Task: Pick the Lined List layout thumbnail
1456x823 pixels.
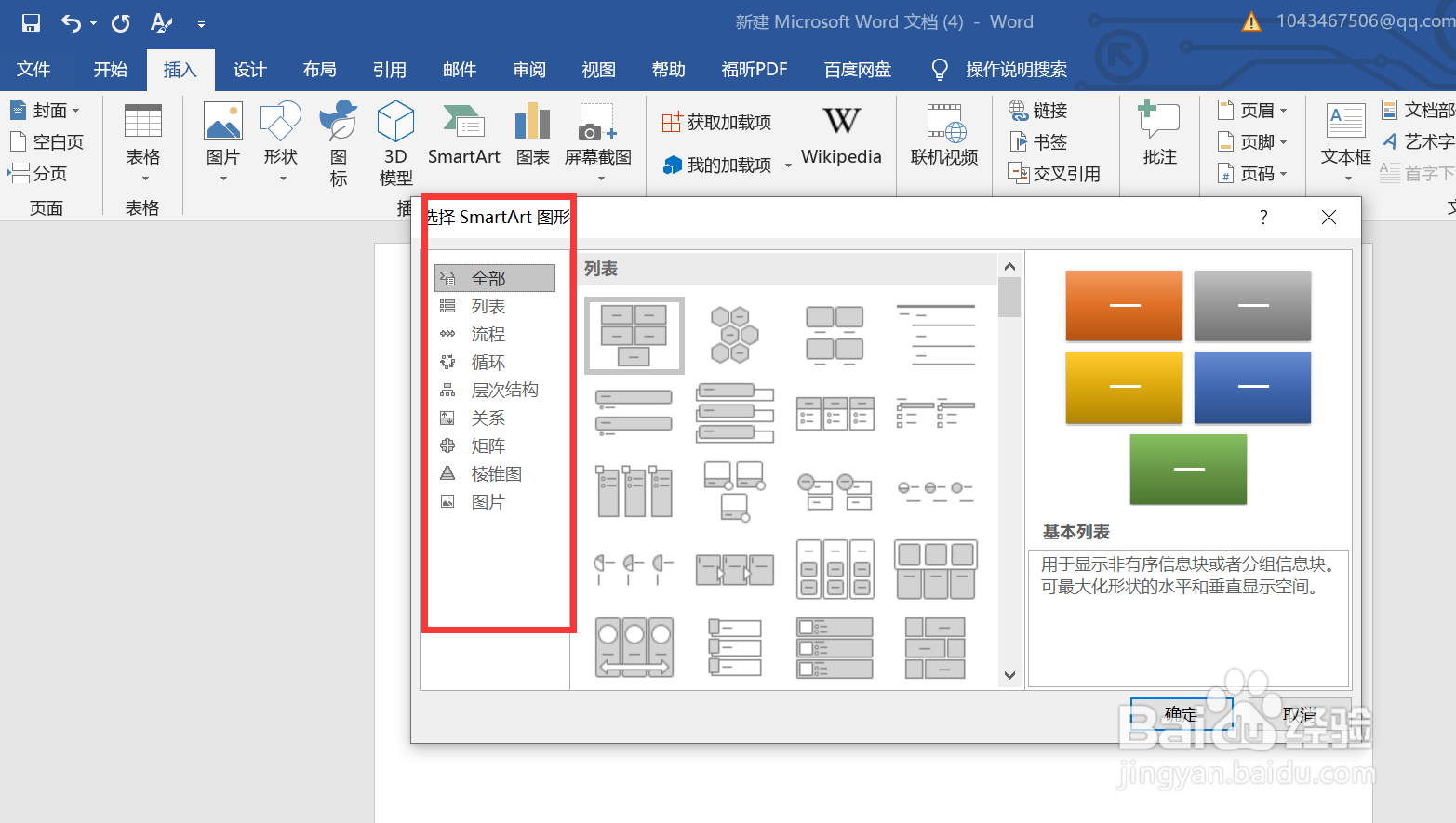Action: [x=936, y=336]
